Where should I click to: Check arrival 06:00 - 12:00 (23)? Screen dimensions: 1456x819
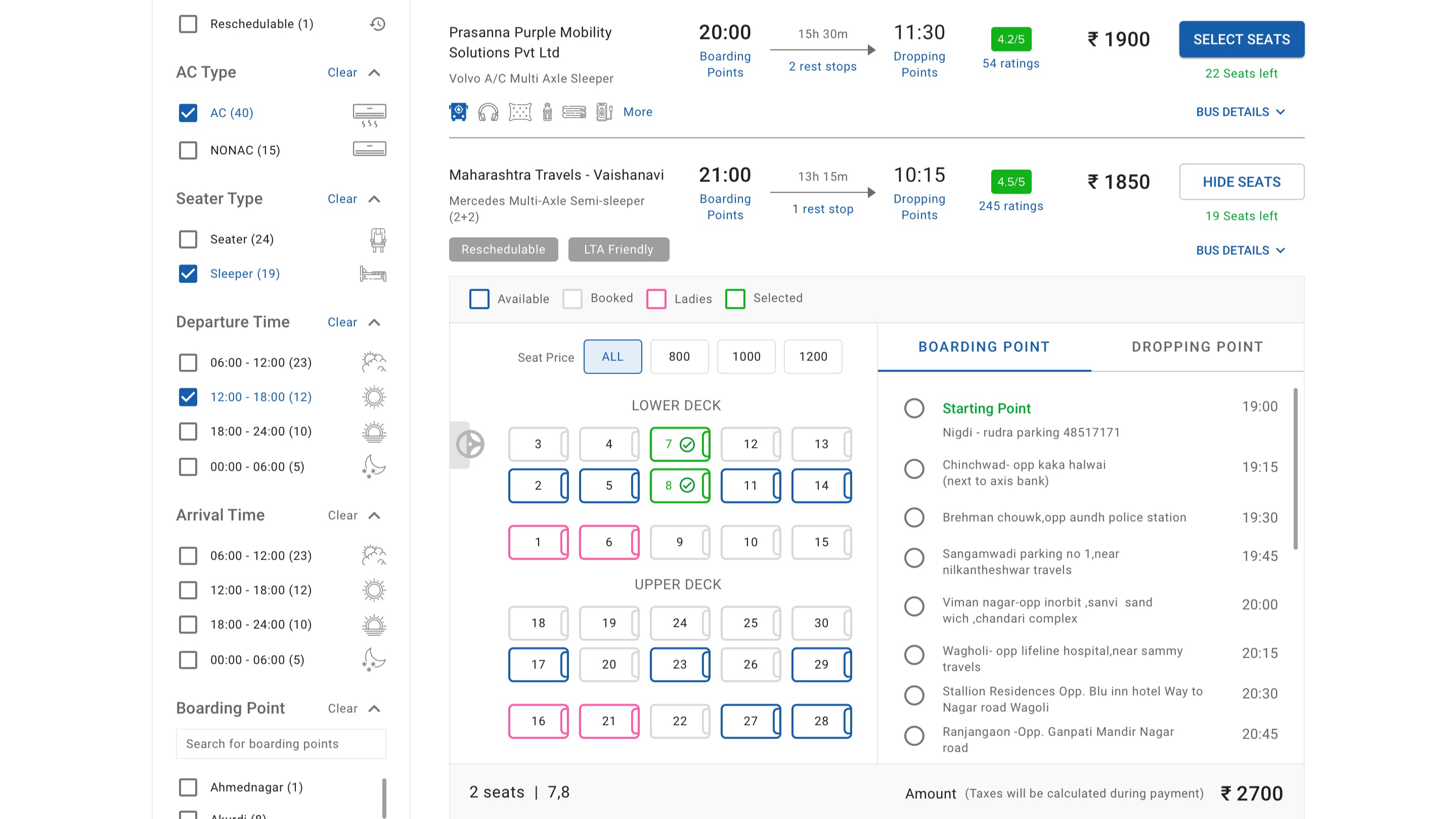[188, 556]
